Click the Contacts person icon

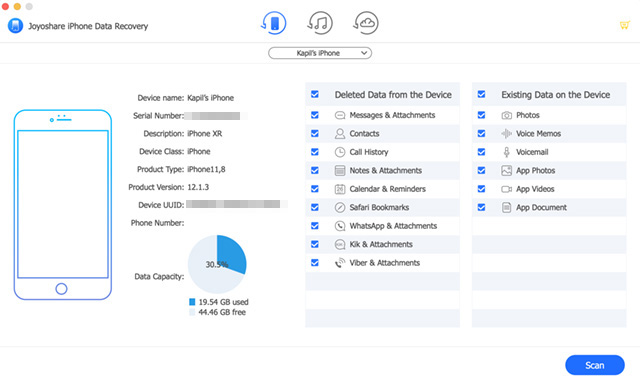click(x=340, y=134)
